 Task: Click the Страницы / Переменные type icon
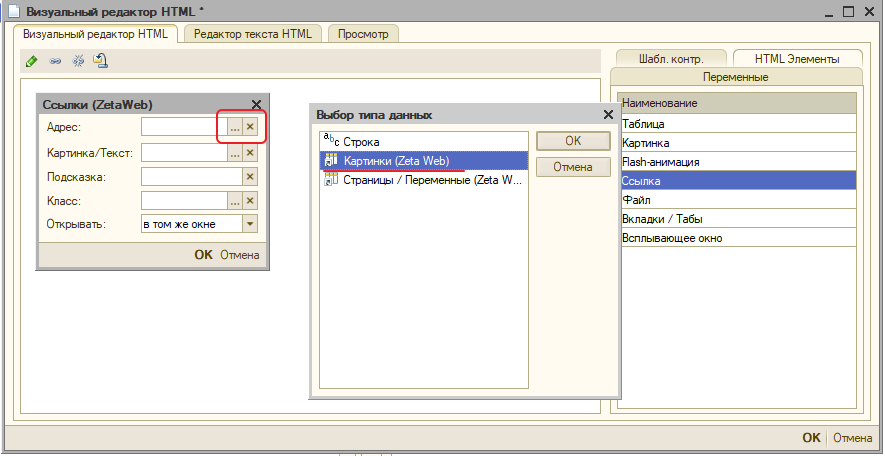click(330, 181)
